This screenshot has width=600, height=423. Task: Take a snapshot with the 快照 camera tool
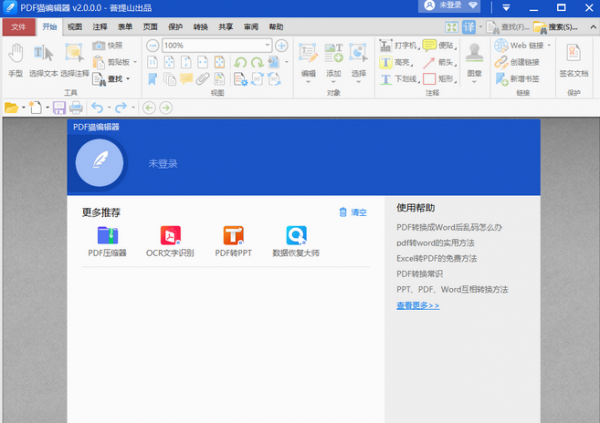[108, 46]
